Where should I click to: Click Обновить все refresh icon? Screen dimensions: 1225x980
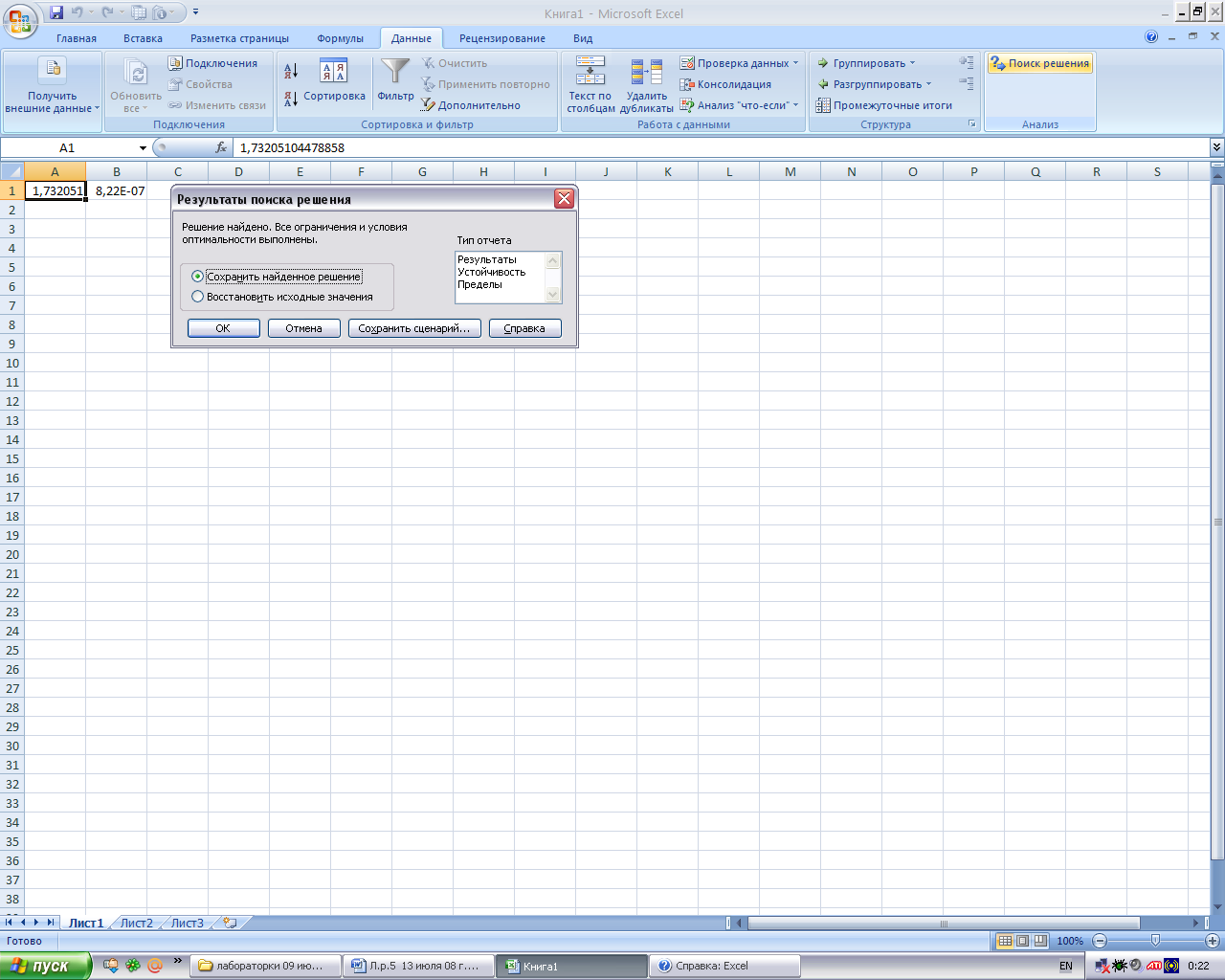pos(136,73)
